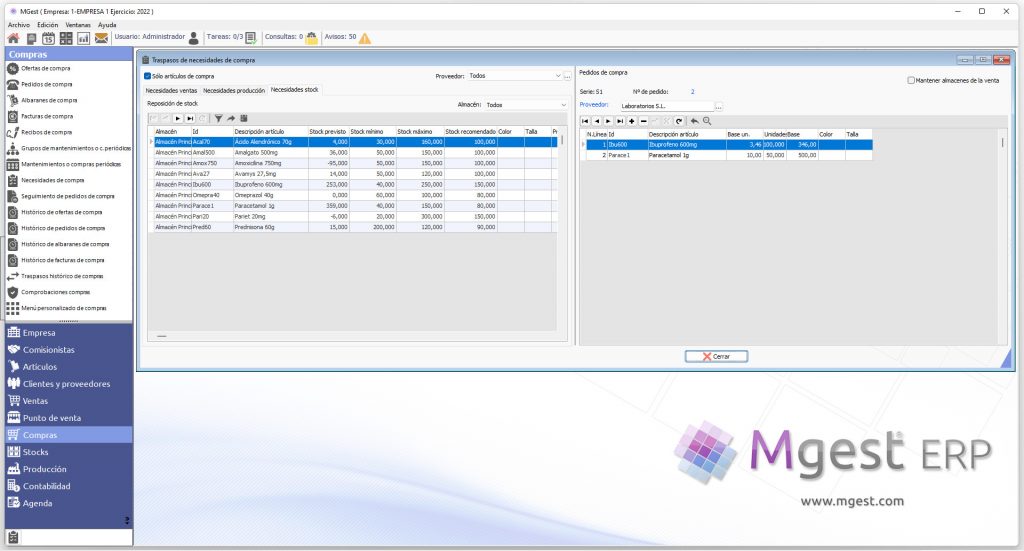1024x551 pixels.
Task: Jump to last record in stock grid
Action: click(x=189, y=119)
